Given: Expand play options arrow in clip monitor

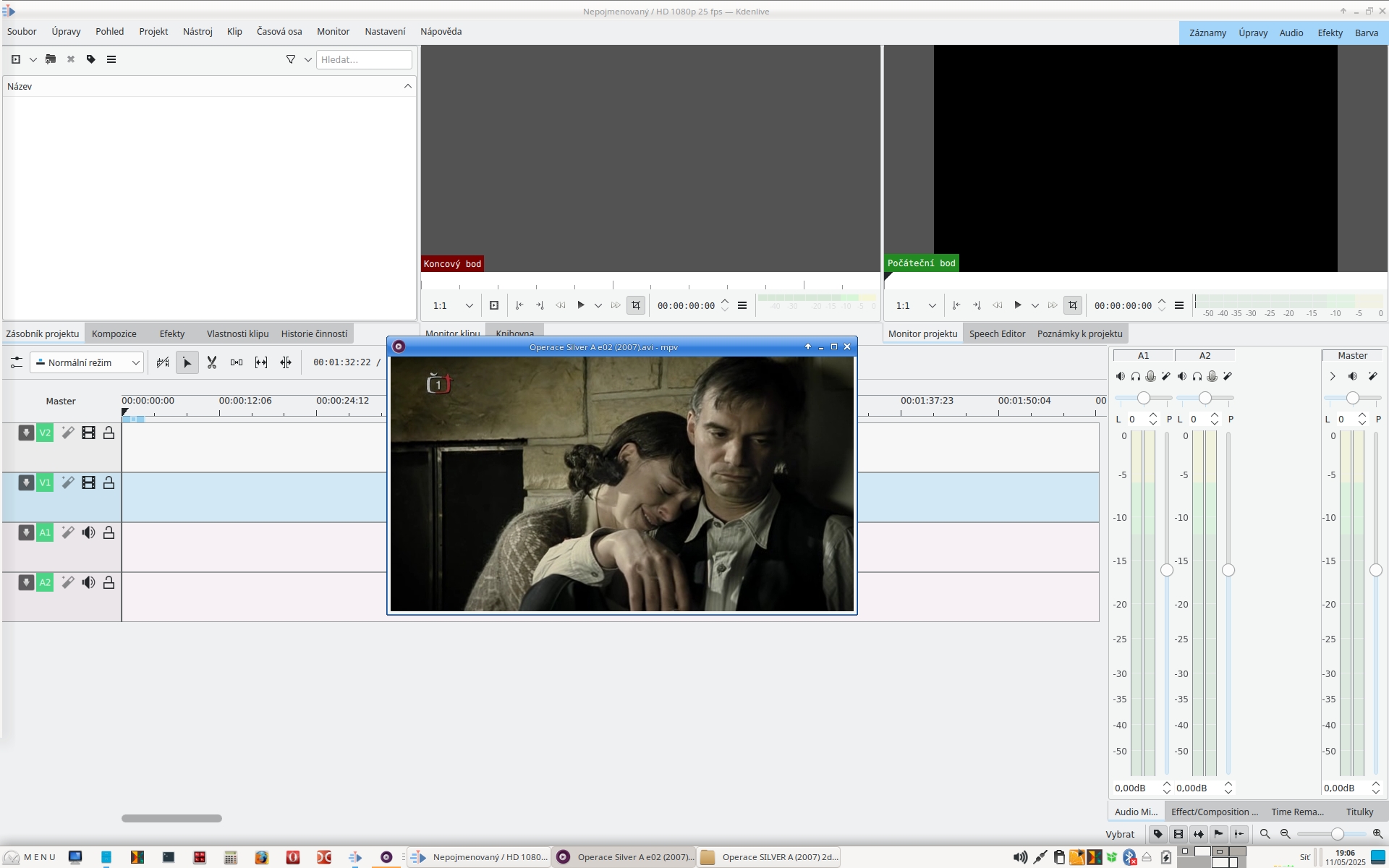Looking at the screenshot, I should click(x=598, y=306).
